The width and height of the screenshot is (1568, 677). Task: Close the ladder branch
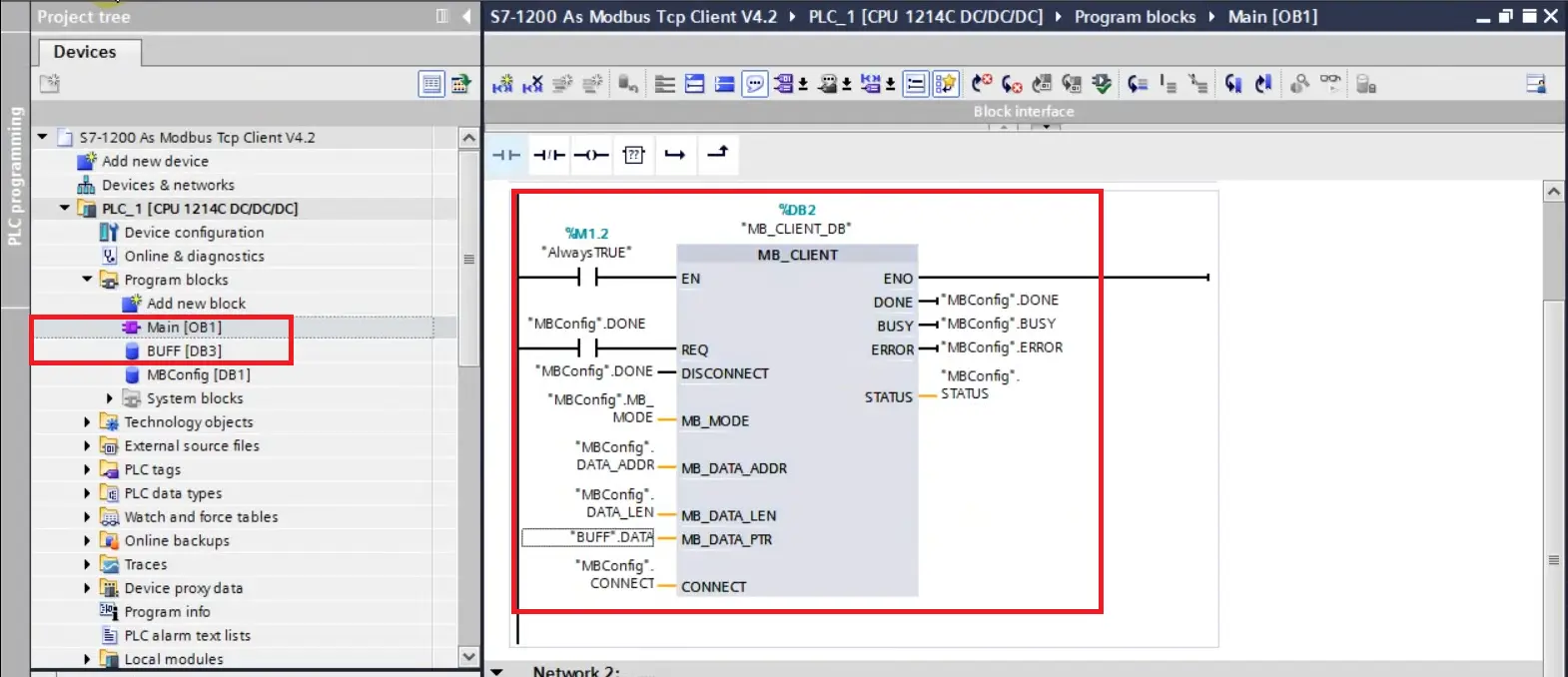717,153
